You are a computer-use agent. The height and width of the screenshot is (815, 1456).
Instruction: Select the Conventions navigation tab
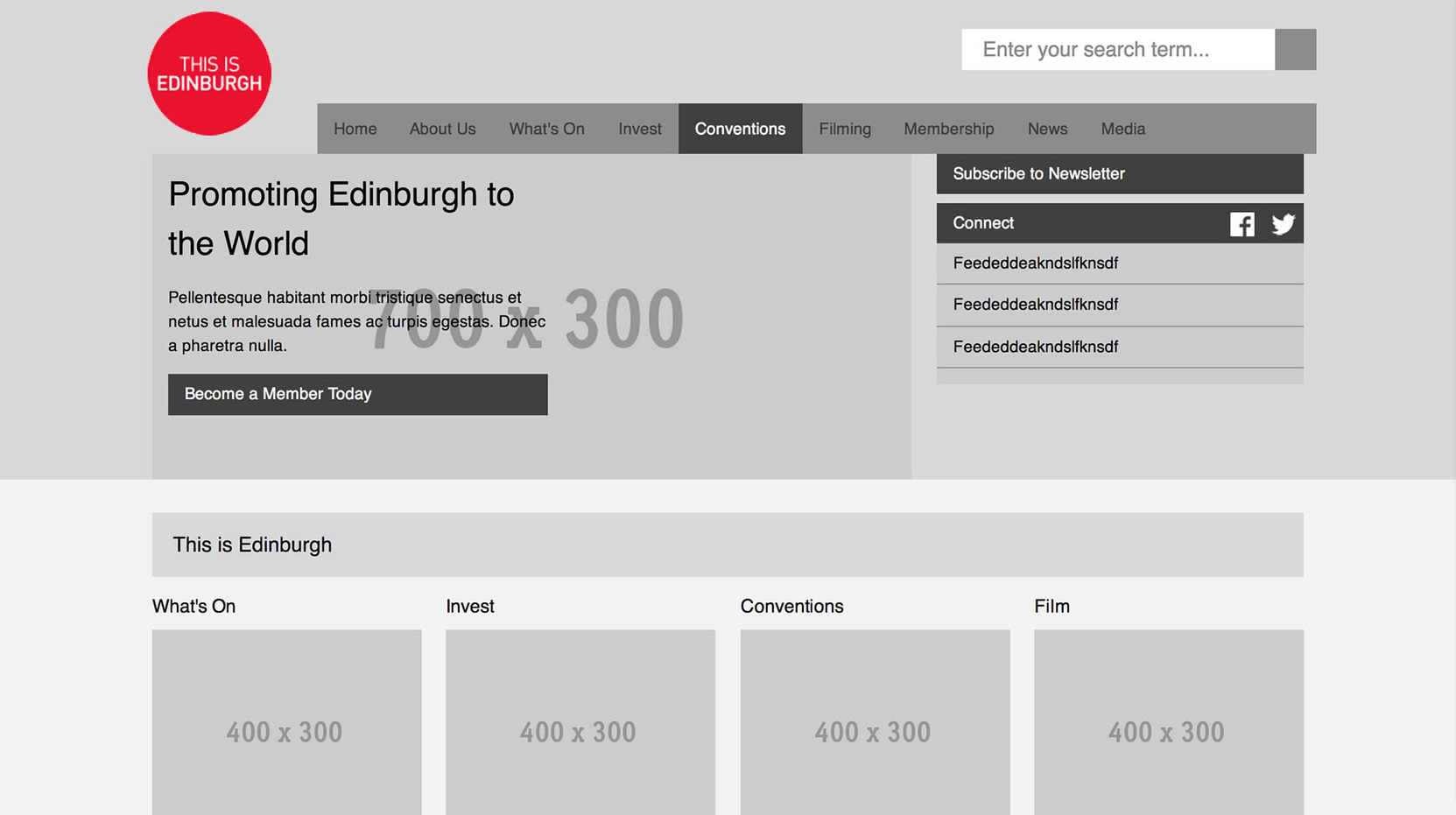tap(740, 129)
